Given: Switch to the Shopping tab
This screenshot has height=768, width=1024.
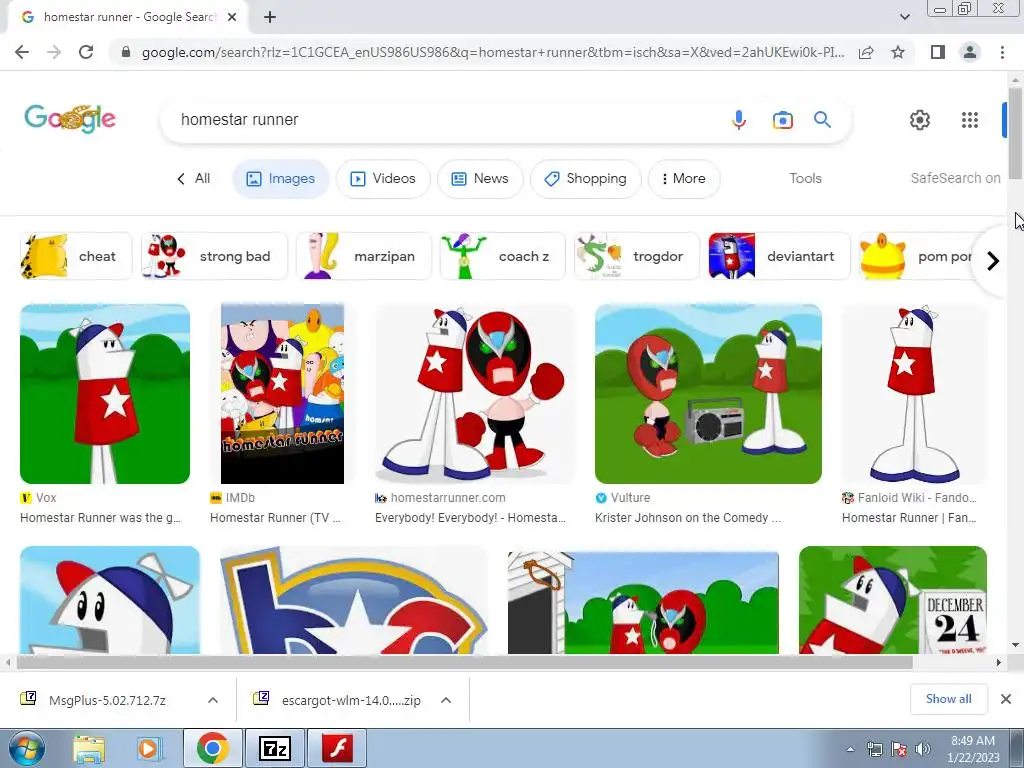Looking at the screenshot, I should point(586,178).
